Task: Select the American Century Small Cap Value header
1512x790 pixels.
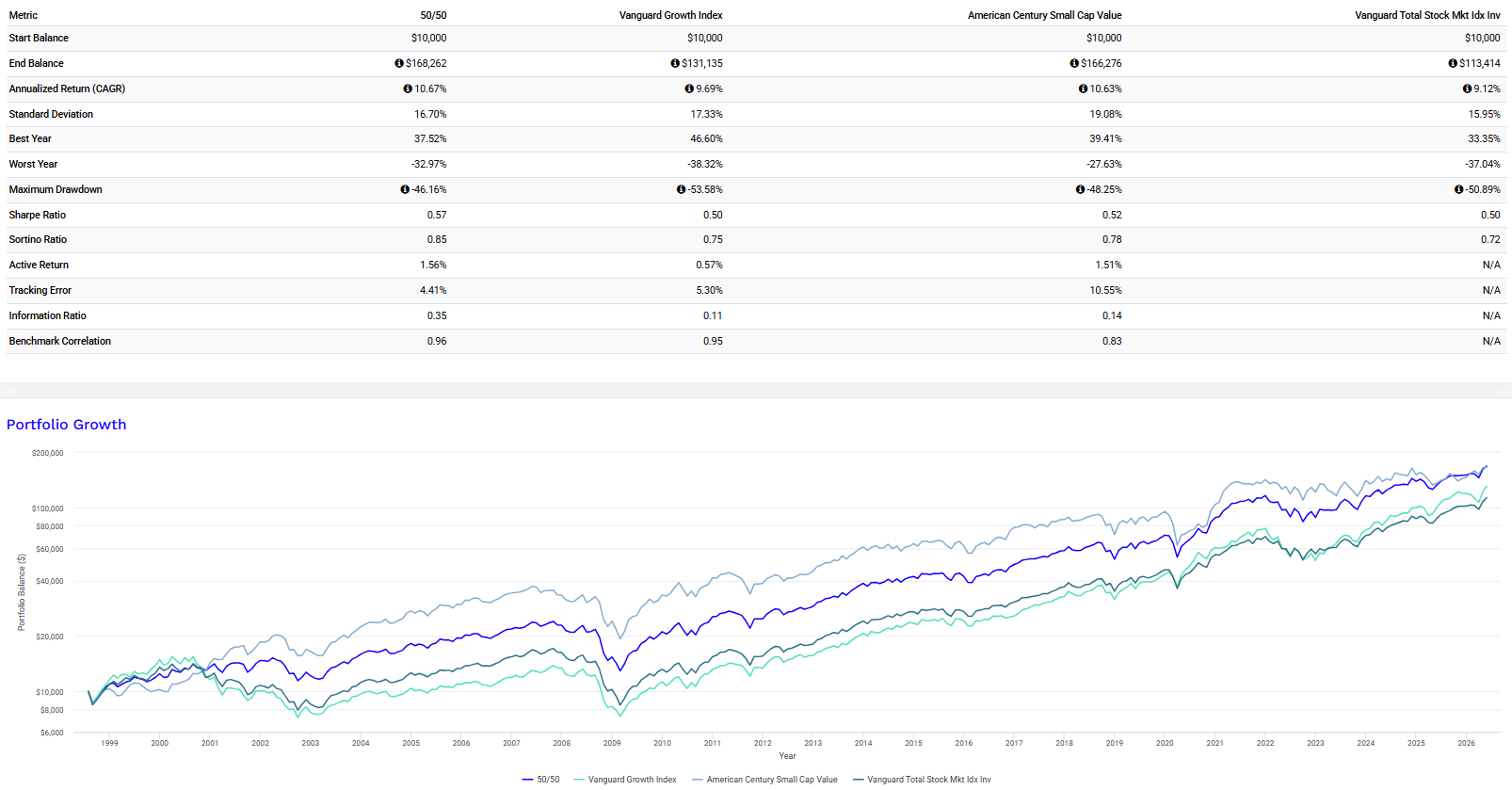Action: 1045,15
